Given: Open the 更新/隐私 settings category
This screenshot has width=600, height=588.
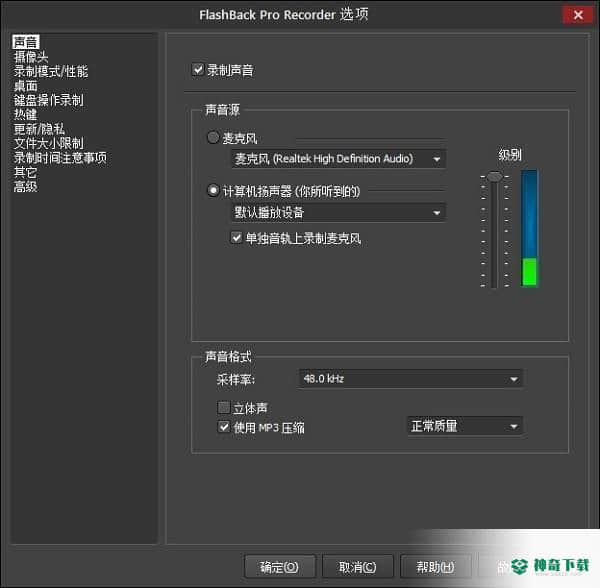Looking at the screenshot, I should [39, 129].
